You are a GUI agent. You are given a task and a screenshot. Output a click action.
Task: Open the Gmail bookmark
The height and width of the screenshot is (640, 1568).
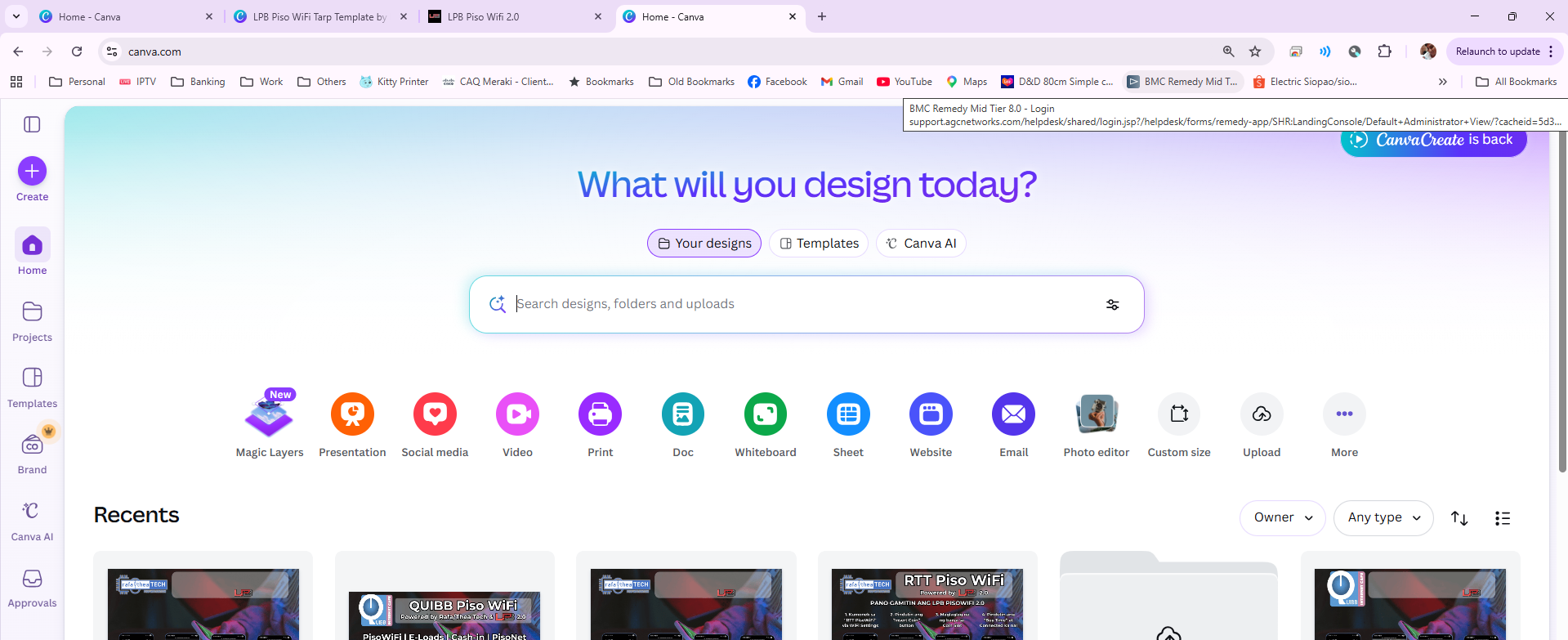pyautogui.click(x=842, y=82)
